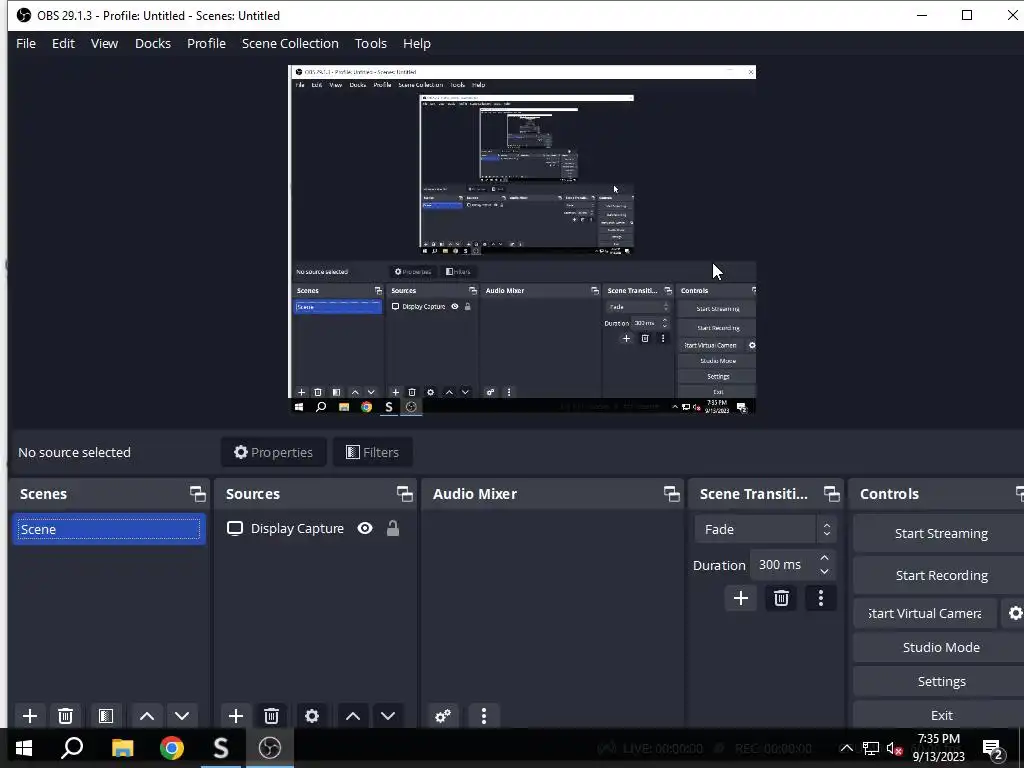Remove scene transition with trash icon
The image size is (1024, 768).
[781, 598]
